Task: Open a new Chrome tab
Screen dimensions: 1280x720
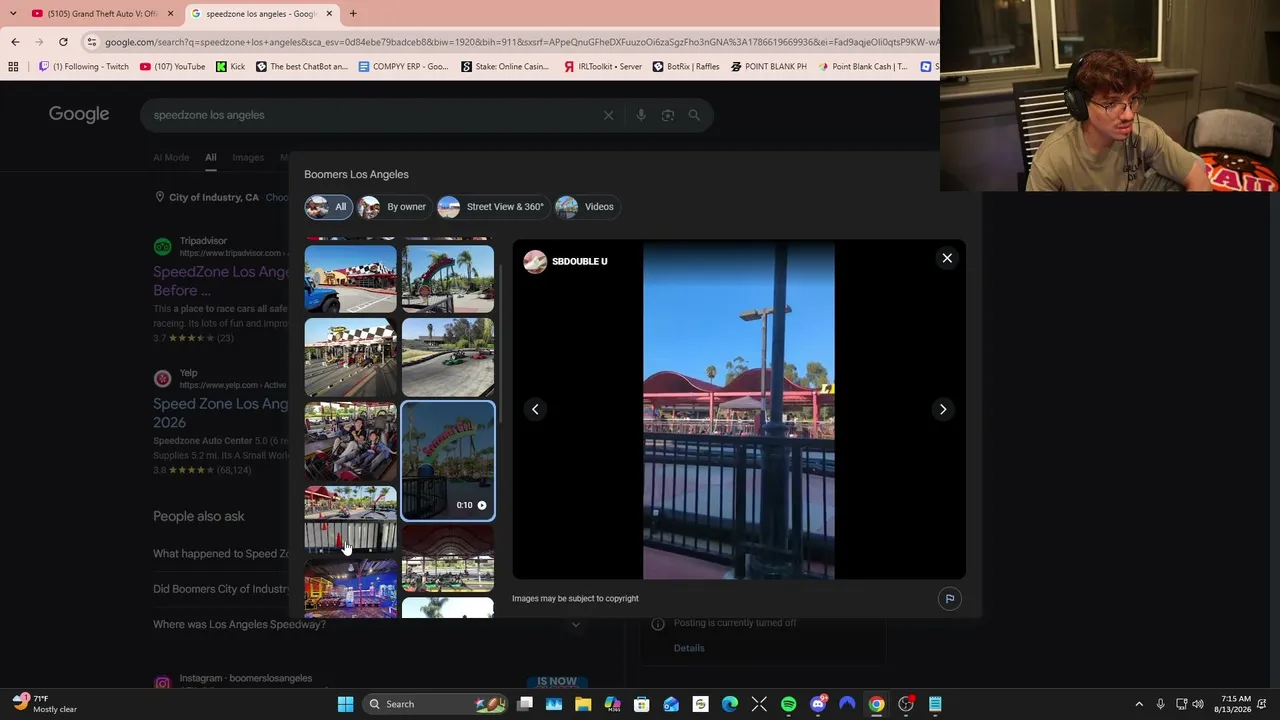Action: point(353,14)
